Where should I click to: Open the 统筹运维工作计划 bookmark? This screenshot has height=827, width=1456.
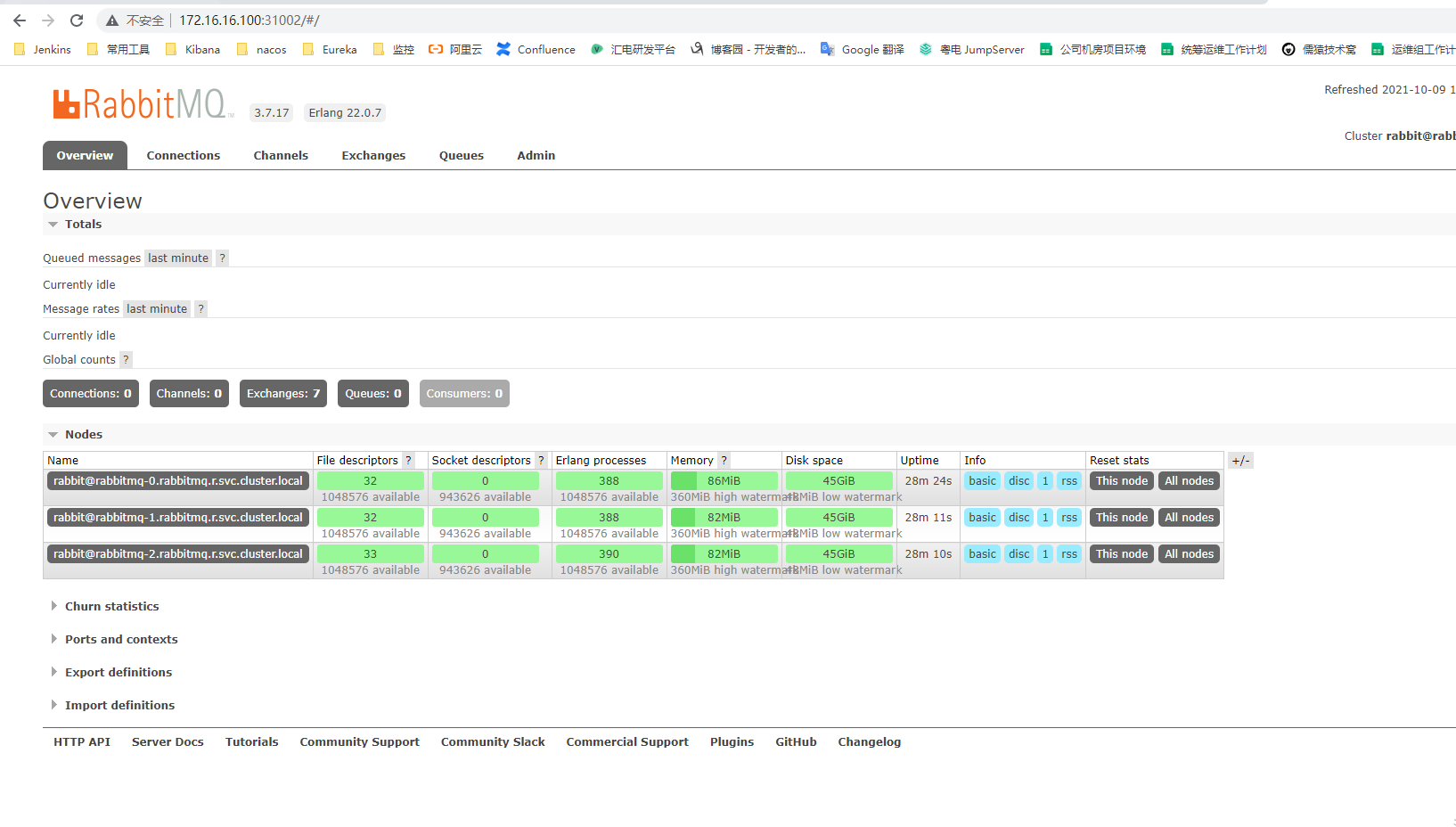[x=1214, y=50]
